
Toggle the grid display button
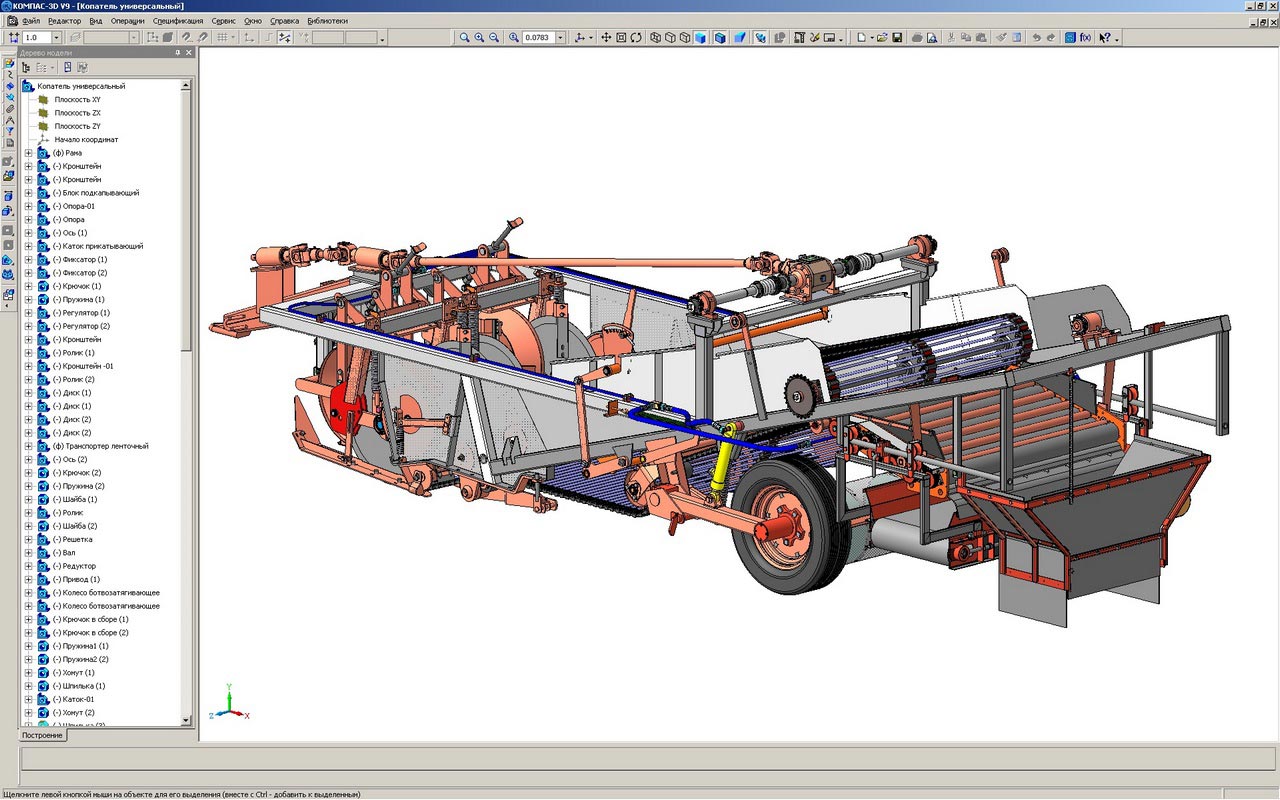pyautogui.click(x=222, y=38)
